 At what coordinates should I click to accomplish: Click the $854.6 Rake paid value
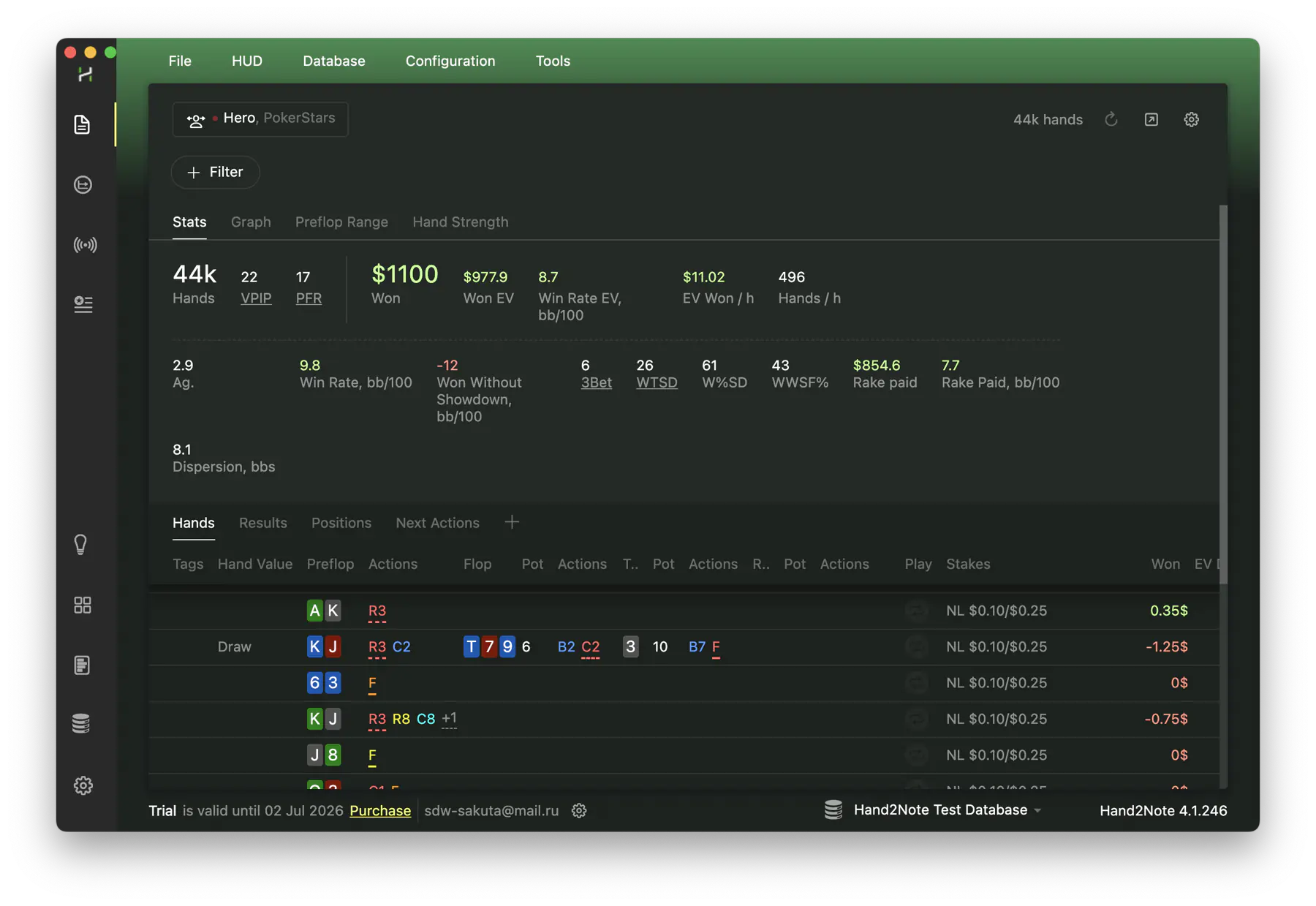pyautogui.click(x=877, y=365)
